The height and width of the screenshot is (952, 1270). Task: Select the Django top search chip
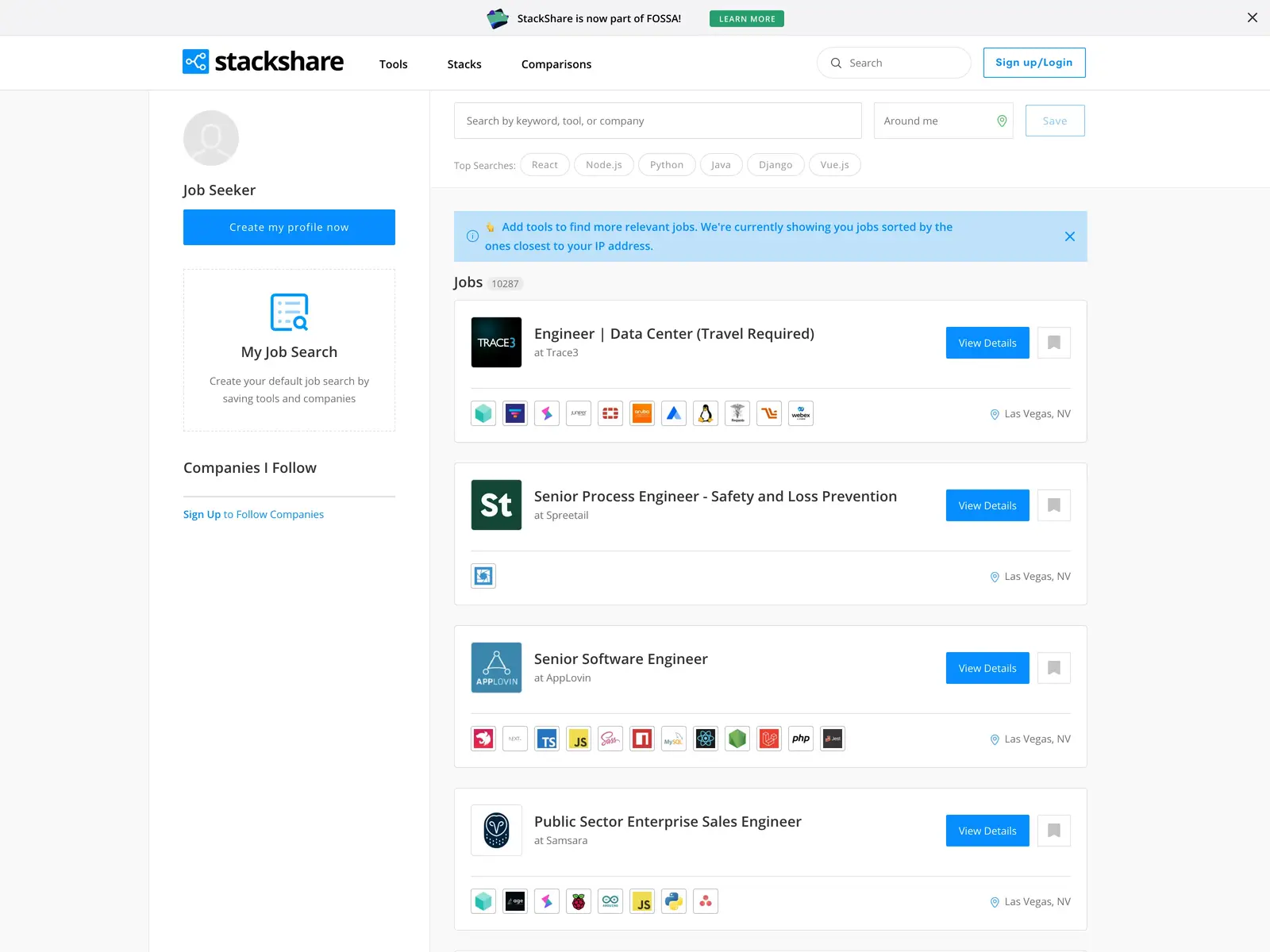click(x=775, y=165)
